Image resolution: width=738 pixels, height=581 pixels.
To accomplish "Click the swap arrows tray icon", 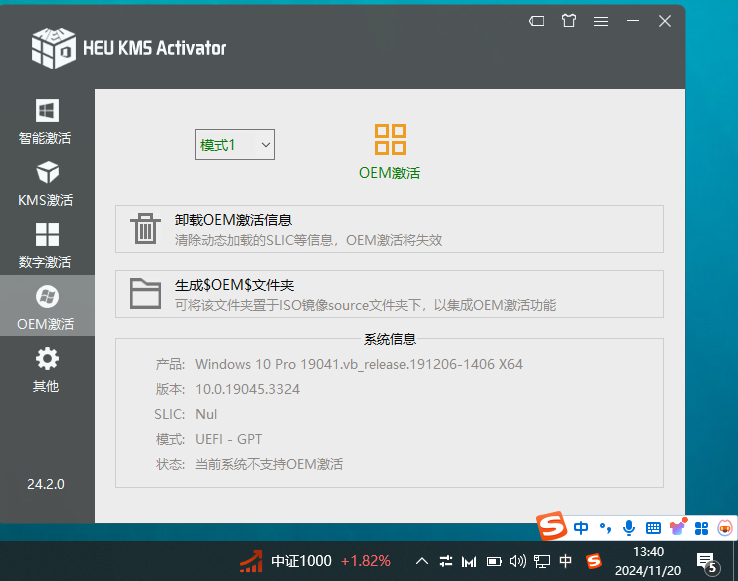I will (x=446, y=561).
